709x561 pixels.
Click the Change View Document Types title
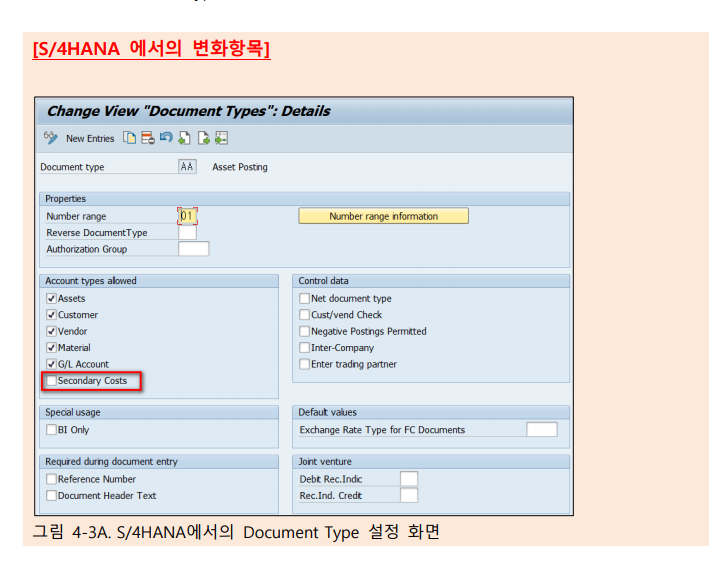189,111
